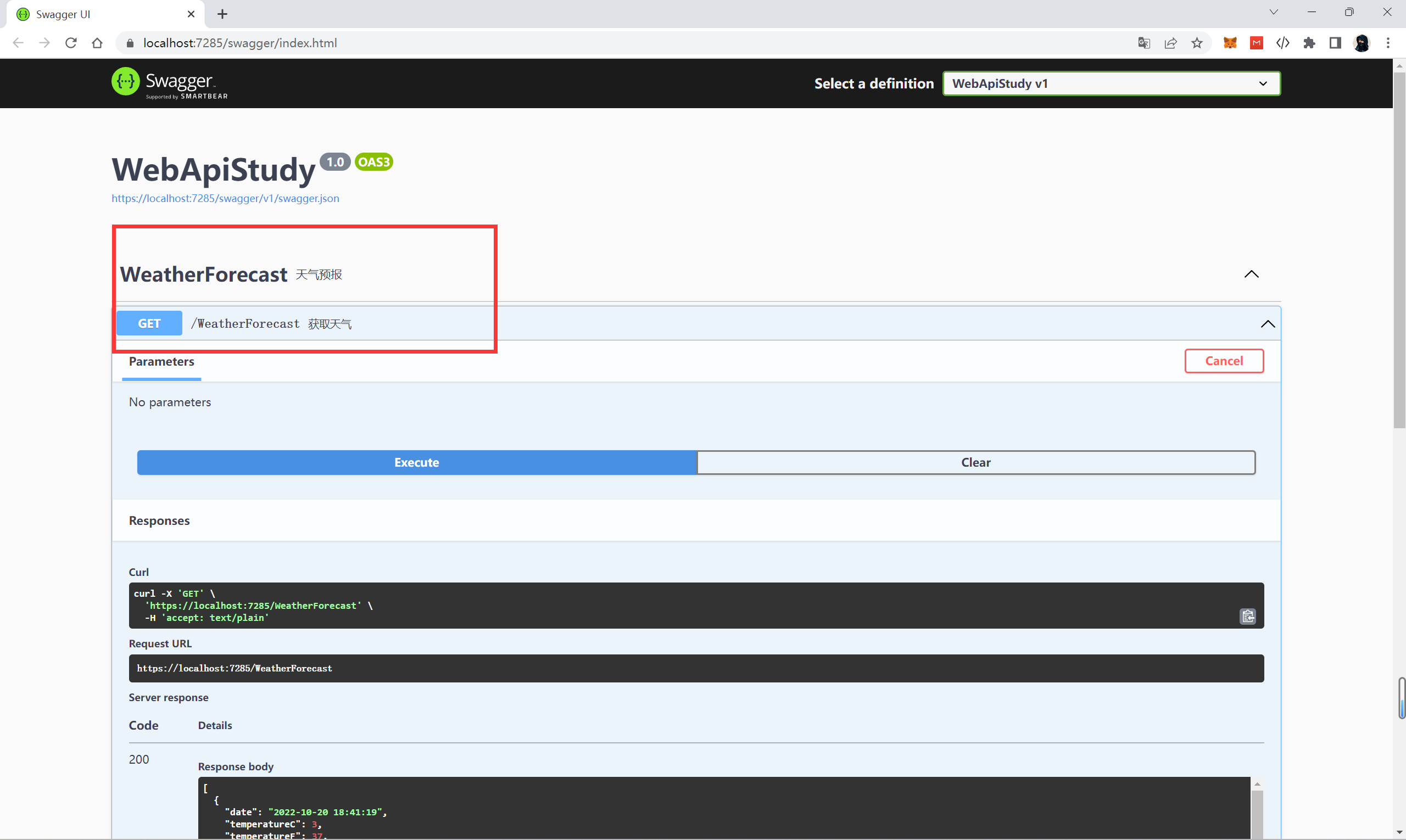Reload the Swagger page

[x=71, y=43]
